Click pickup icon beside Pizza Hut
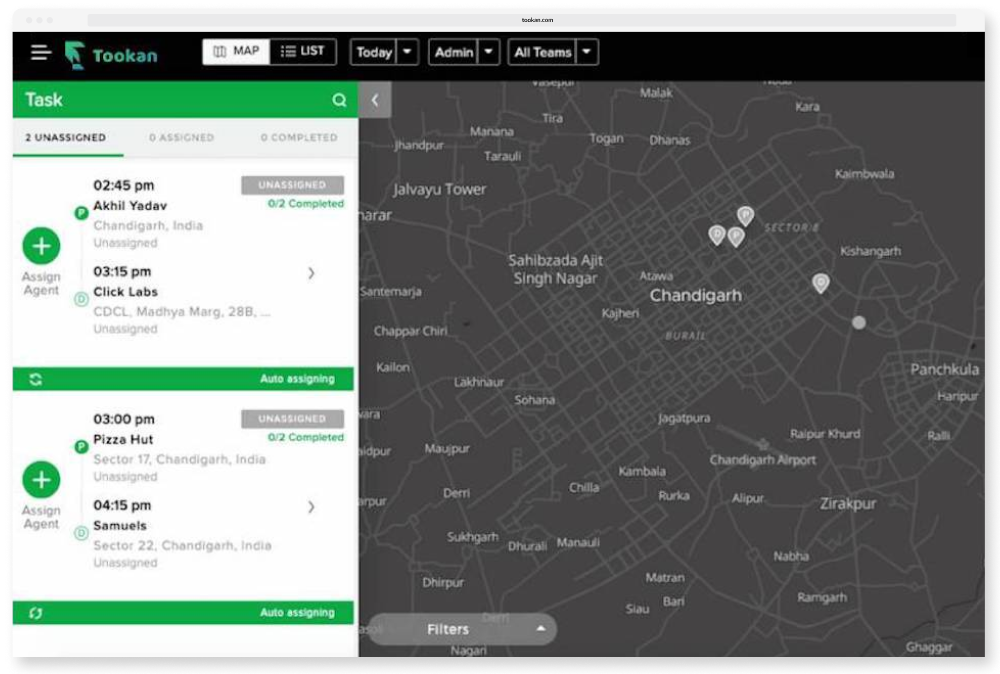1000x674 pixels. tap(81, 446)
